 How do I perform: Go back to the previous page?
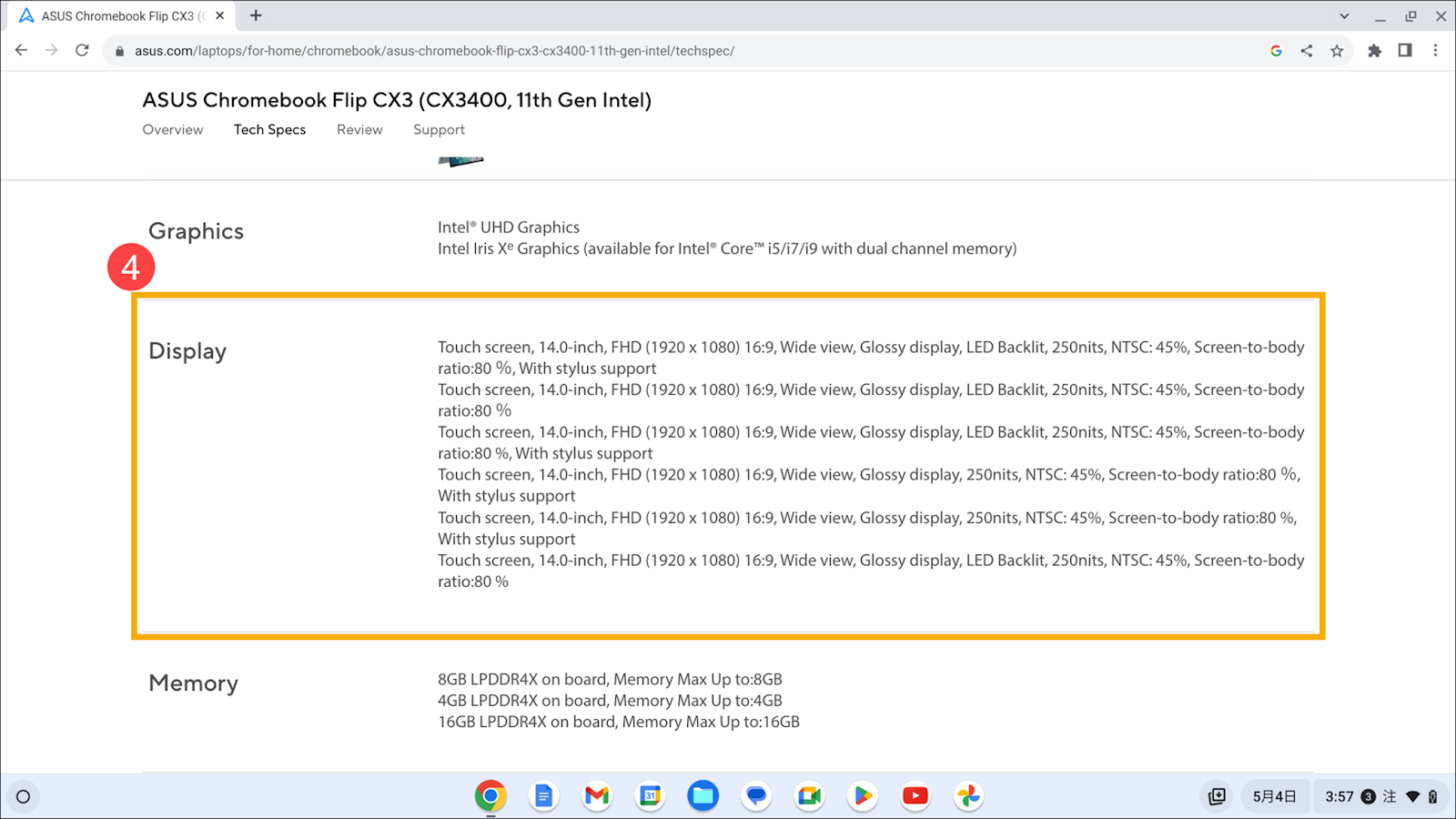(21, 51)
